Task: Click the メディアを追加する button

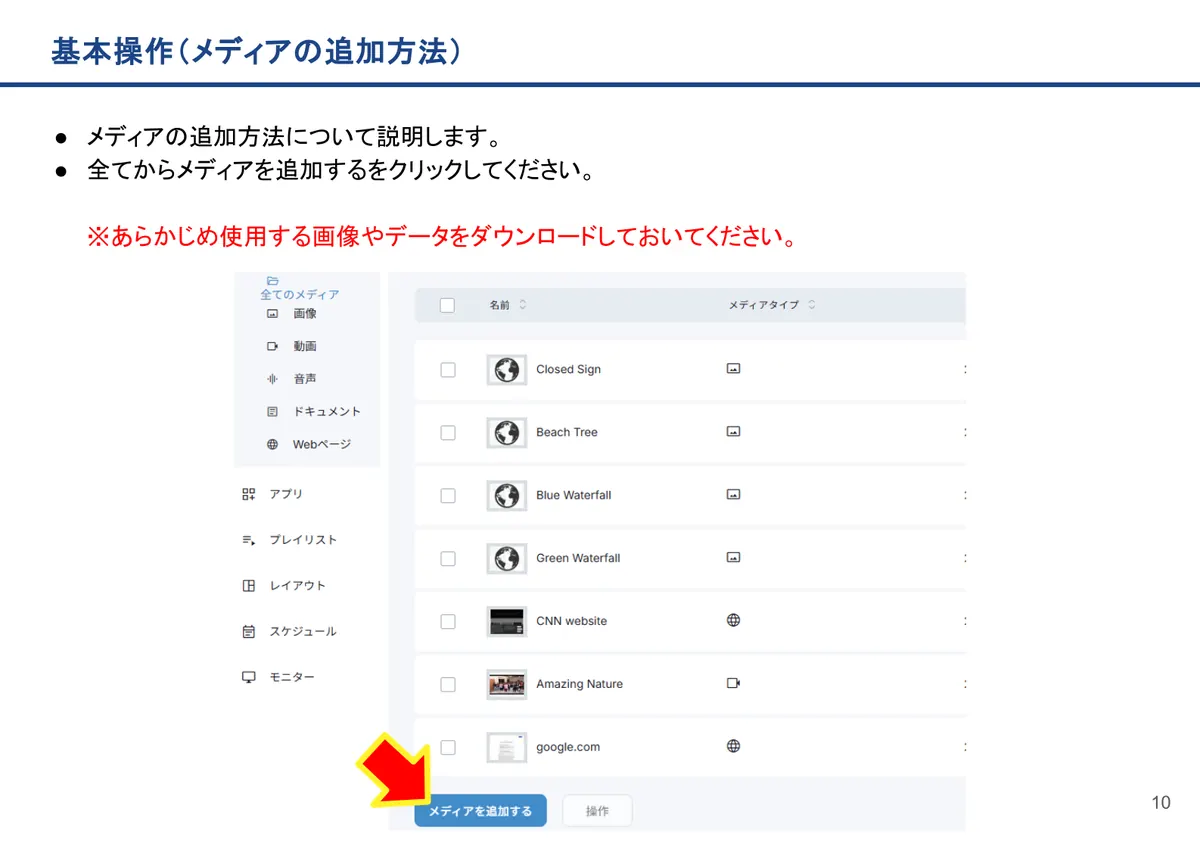Action: [x=480, y=811]
